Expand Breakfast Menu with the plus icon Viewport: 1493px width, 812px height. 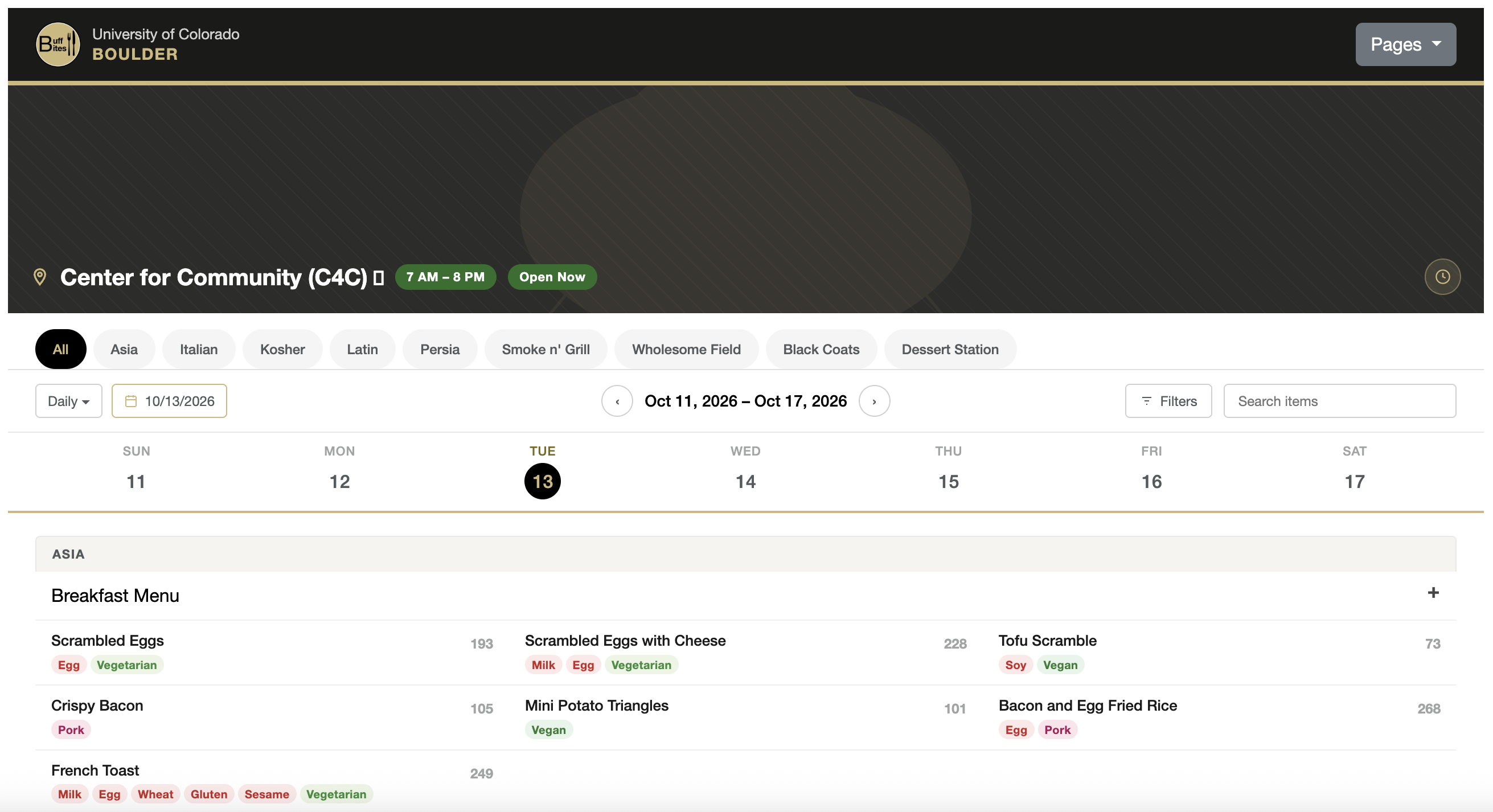(x=1433, y=593)
